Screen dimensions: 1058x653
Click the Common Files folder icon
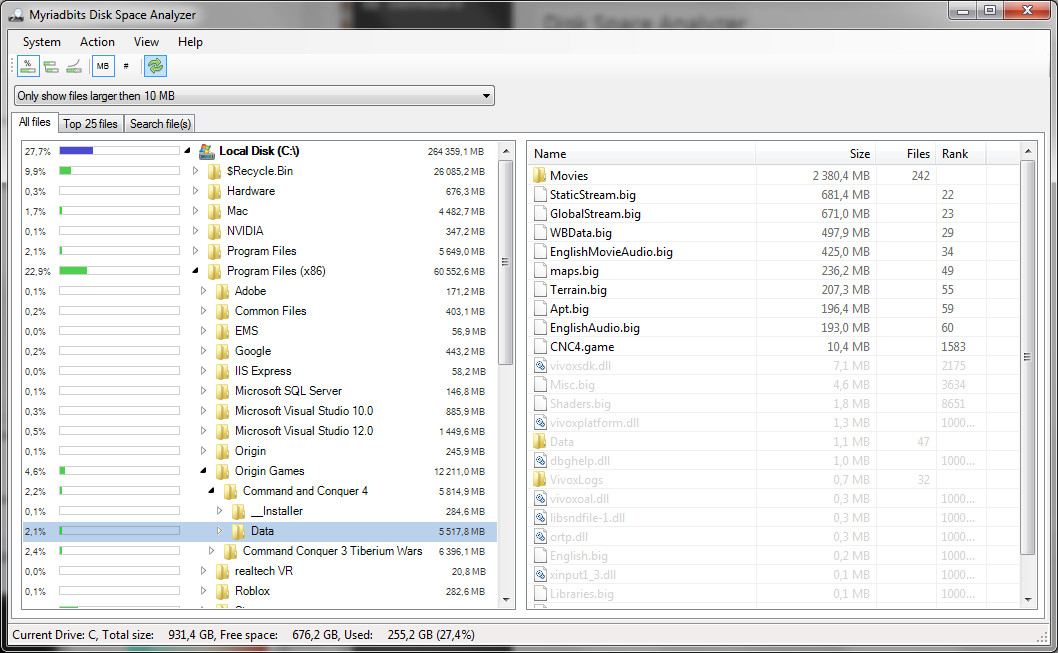(223, 311)
